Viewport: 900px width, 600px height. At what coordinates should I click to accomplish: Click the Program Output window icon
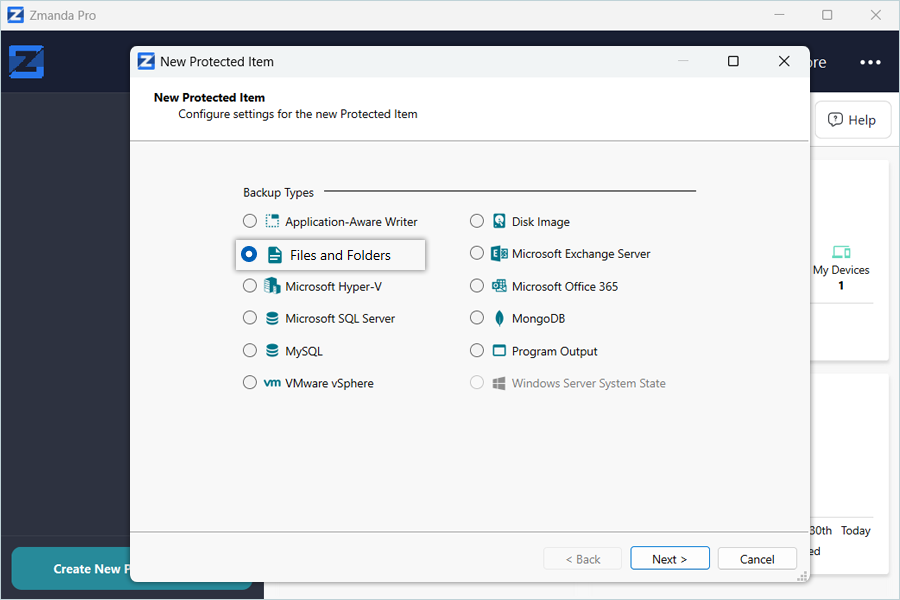click(499, 351)
